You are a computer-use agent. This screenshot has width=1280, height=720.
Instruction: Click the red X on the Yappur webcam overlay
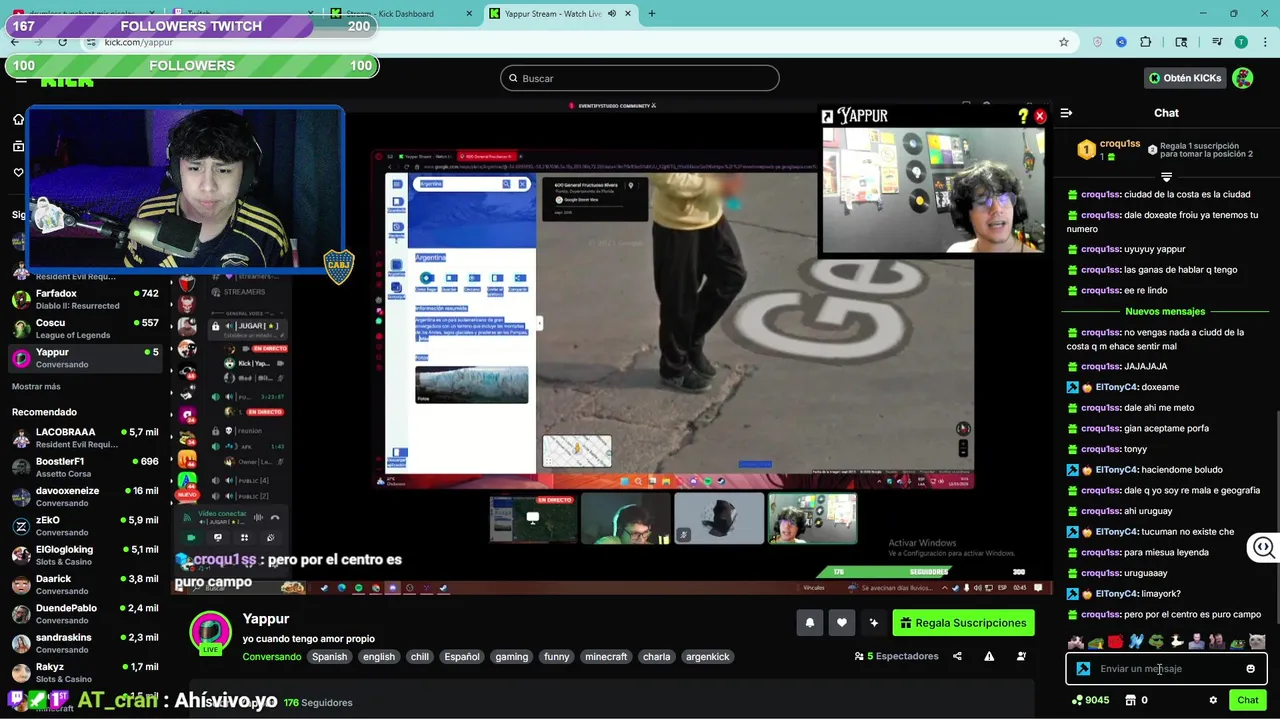pos(1040,116)
